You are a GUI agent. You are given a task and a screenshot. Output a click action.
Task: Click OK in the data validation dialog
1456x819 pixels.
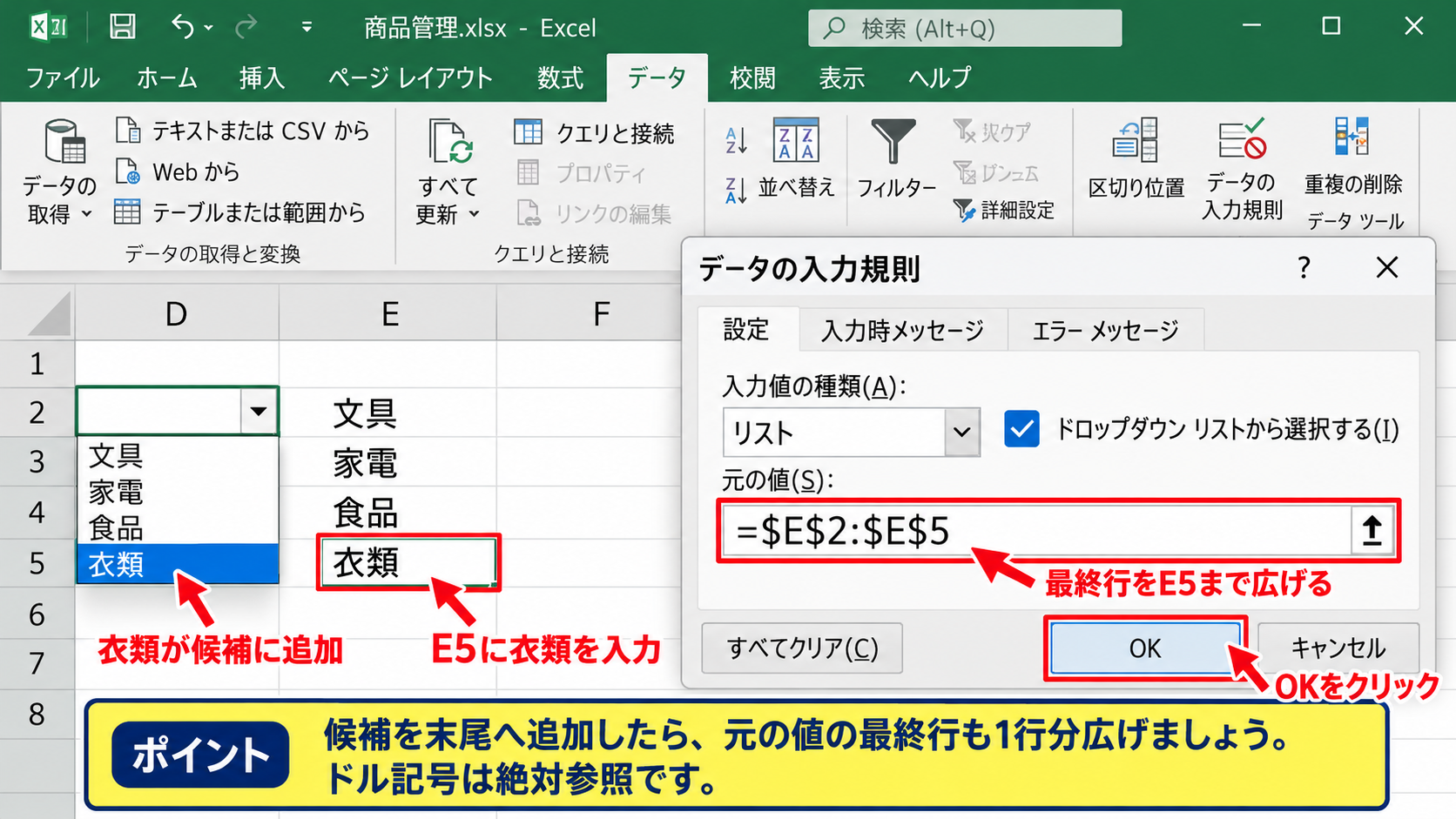pyautogui.click(x=1145, y=648)
